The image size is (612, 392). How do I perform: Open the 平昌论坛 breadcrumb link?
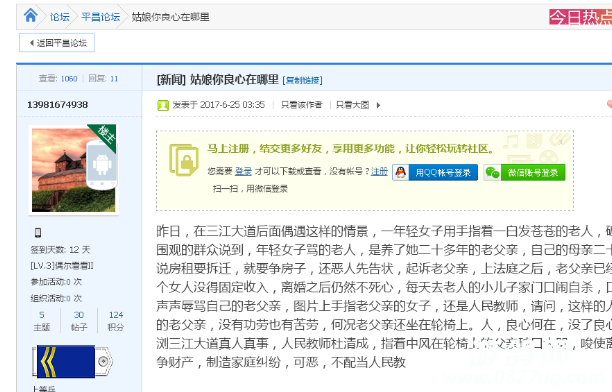(x=101, y=17)
